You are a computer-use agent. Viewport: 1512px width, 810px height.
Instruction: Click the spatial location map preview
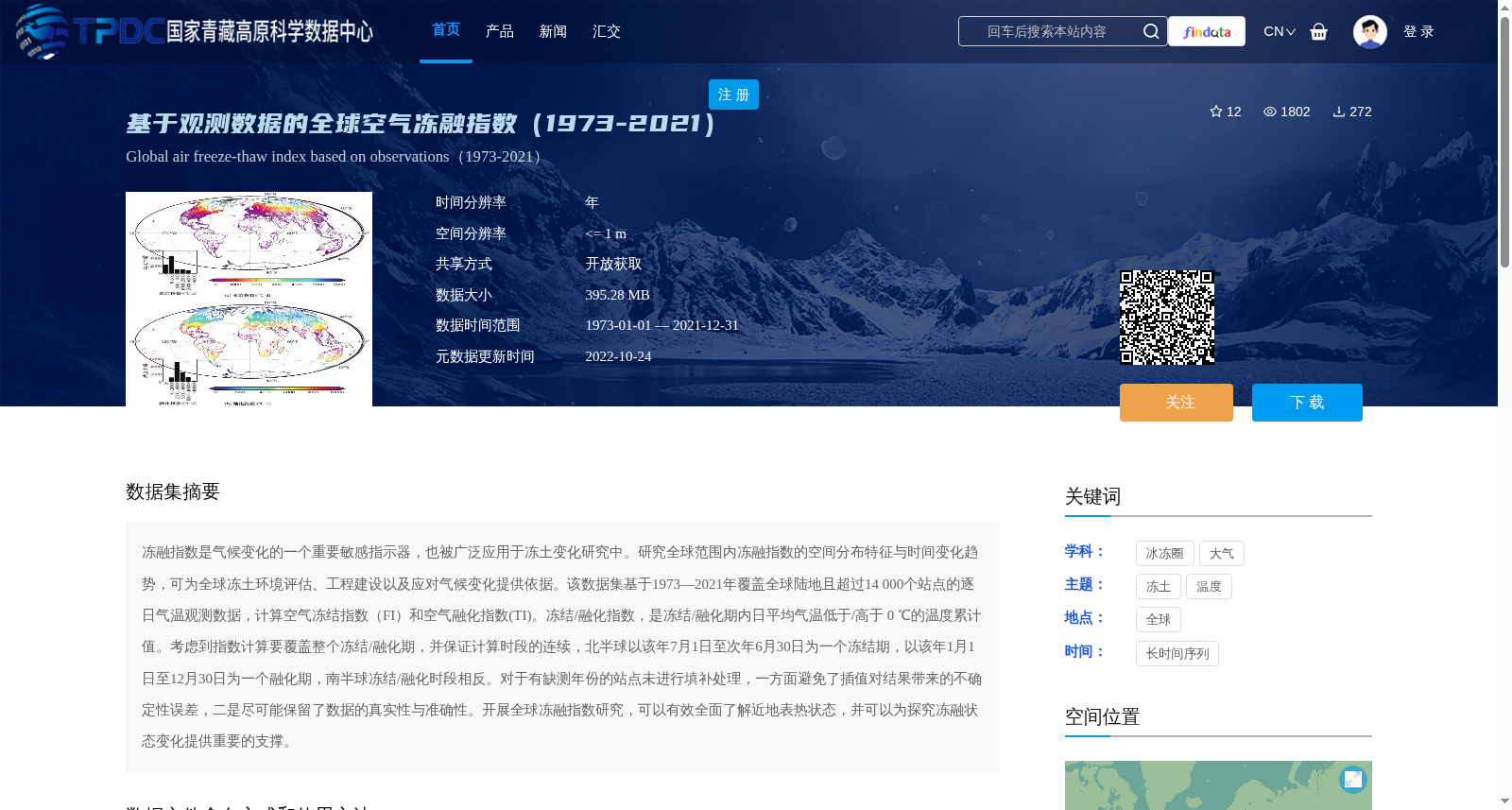pos(1218,785)
